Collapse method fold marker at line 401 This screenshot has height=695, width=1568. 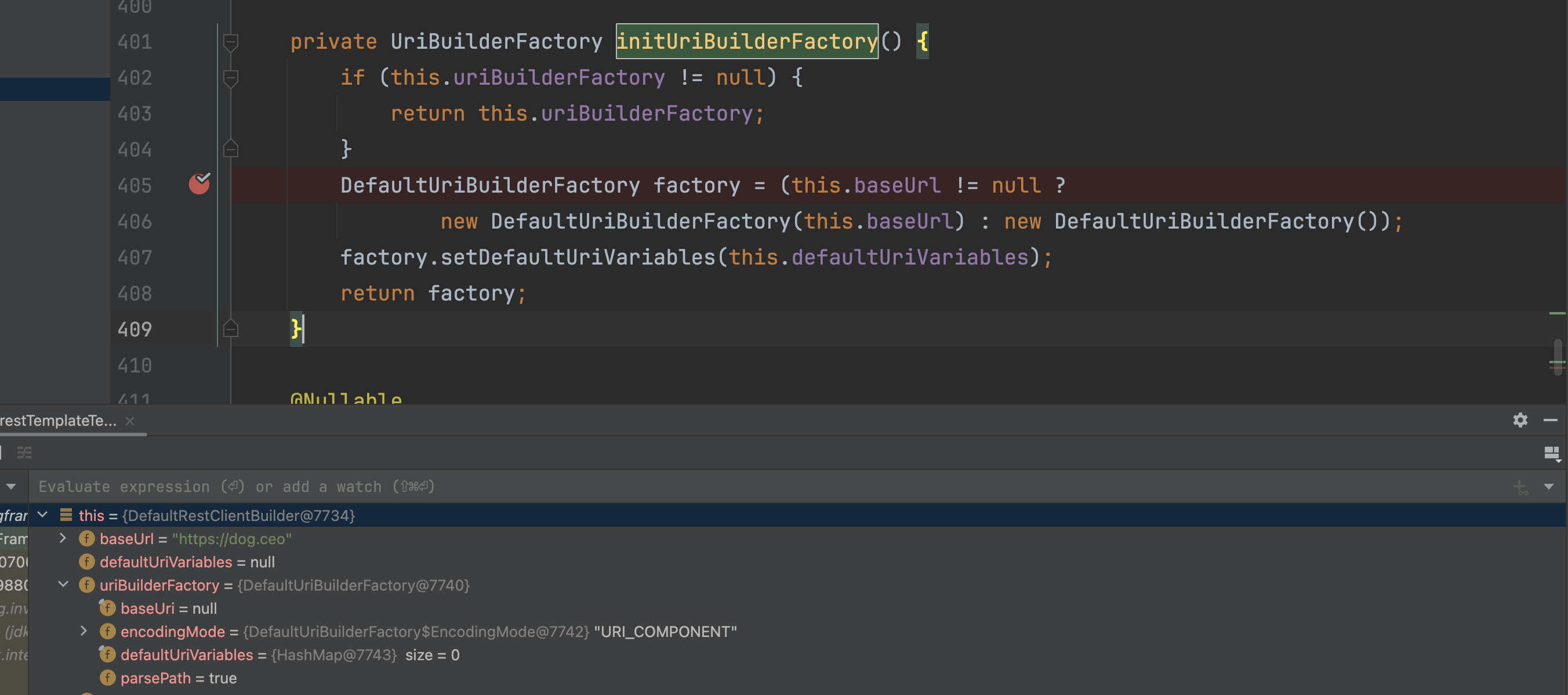point(230,42)
